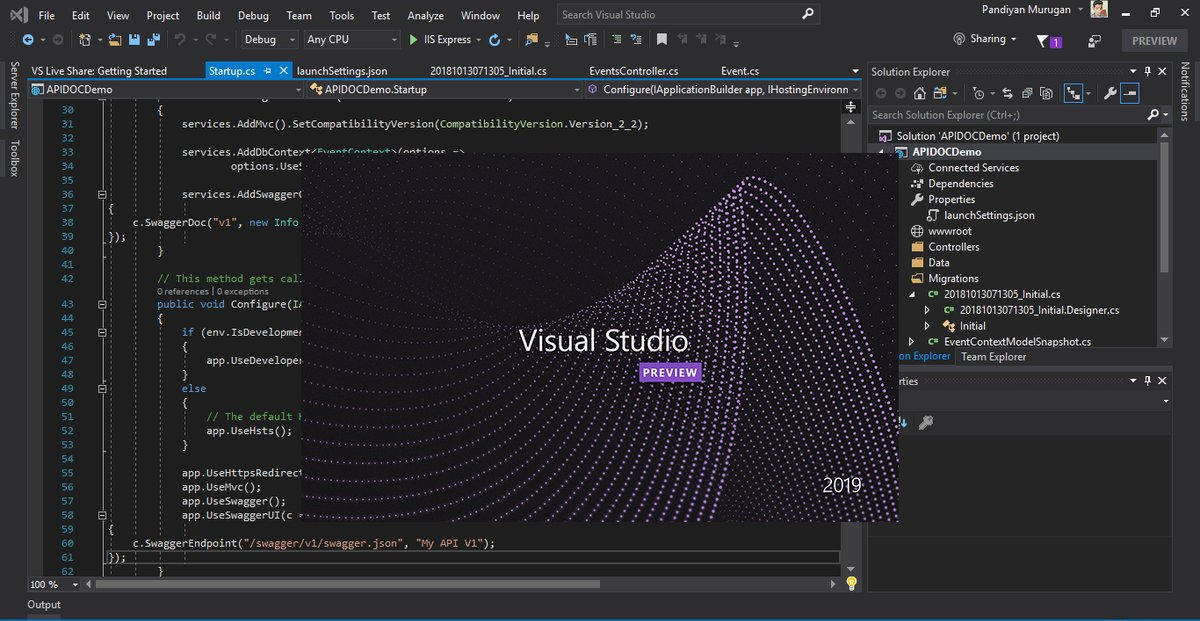Unpin the Startup.cs tab
Screen dimensions: 1200x621
(268, 71)
